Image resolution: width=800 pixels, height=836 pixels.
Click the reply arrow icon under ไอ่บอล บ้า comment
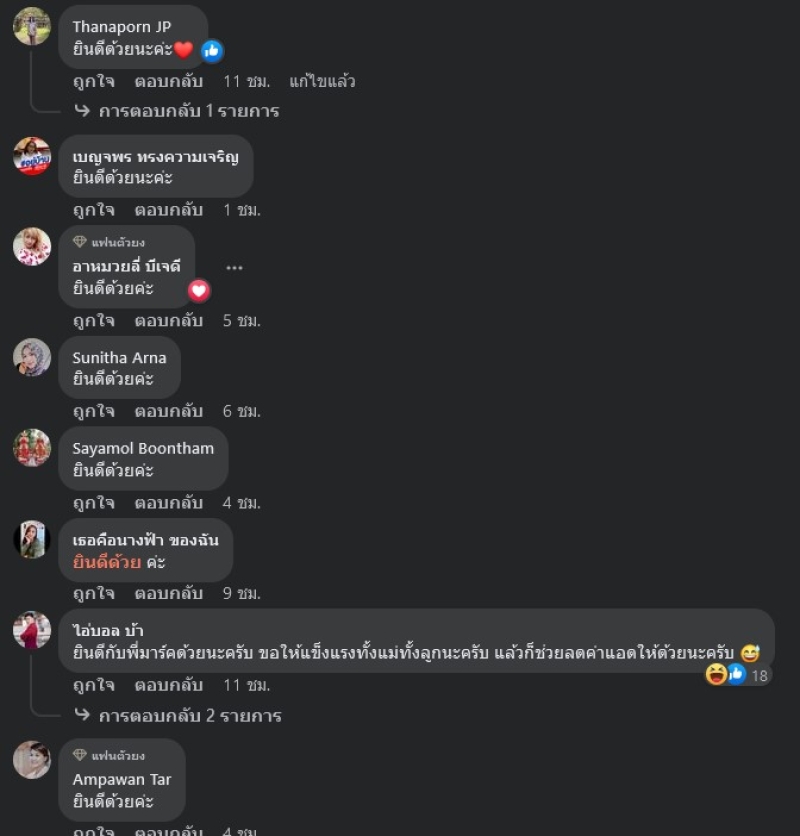click(82, 714)
